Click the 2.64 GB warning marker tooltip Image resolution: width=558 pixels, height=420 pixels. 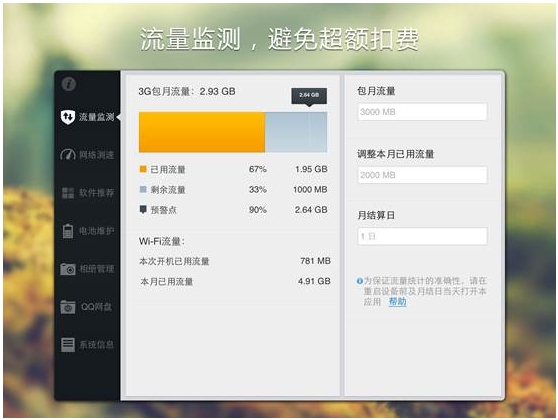[x=309, y=96]
